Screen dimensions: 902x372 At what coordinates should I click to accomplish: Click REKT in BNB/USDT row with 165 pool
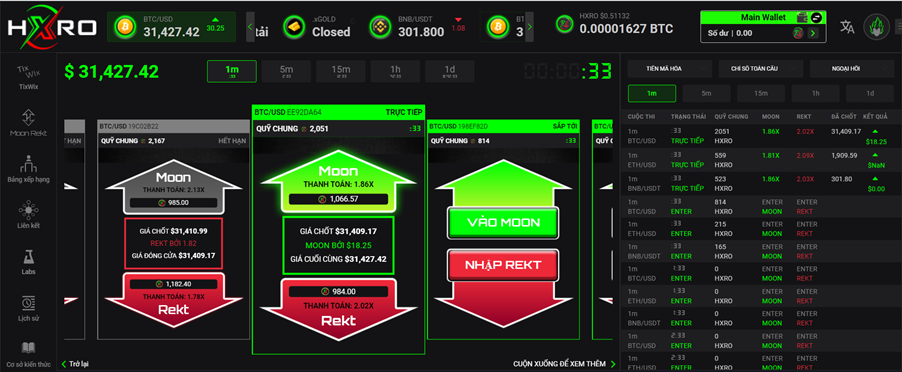(805, 256)
